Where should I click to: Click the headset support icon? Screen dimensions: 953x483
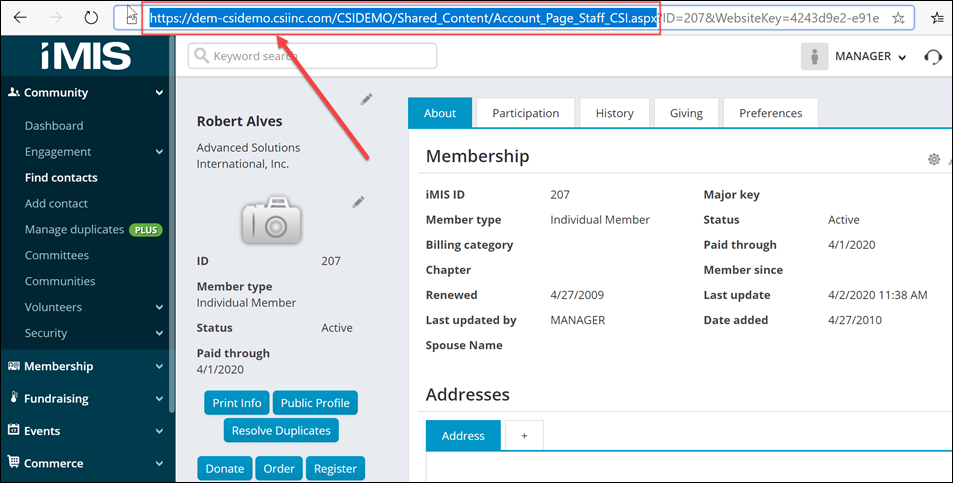[933, 57]
